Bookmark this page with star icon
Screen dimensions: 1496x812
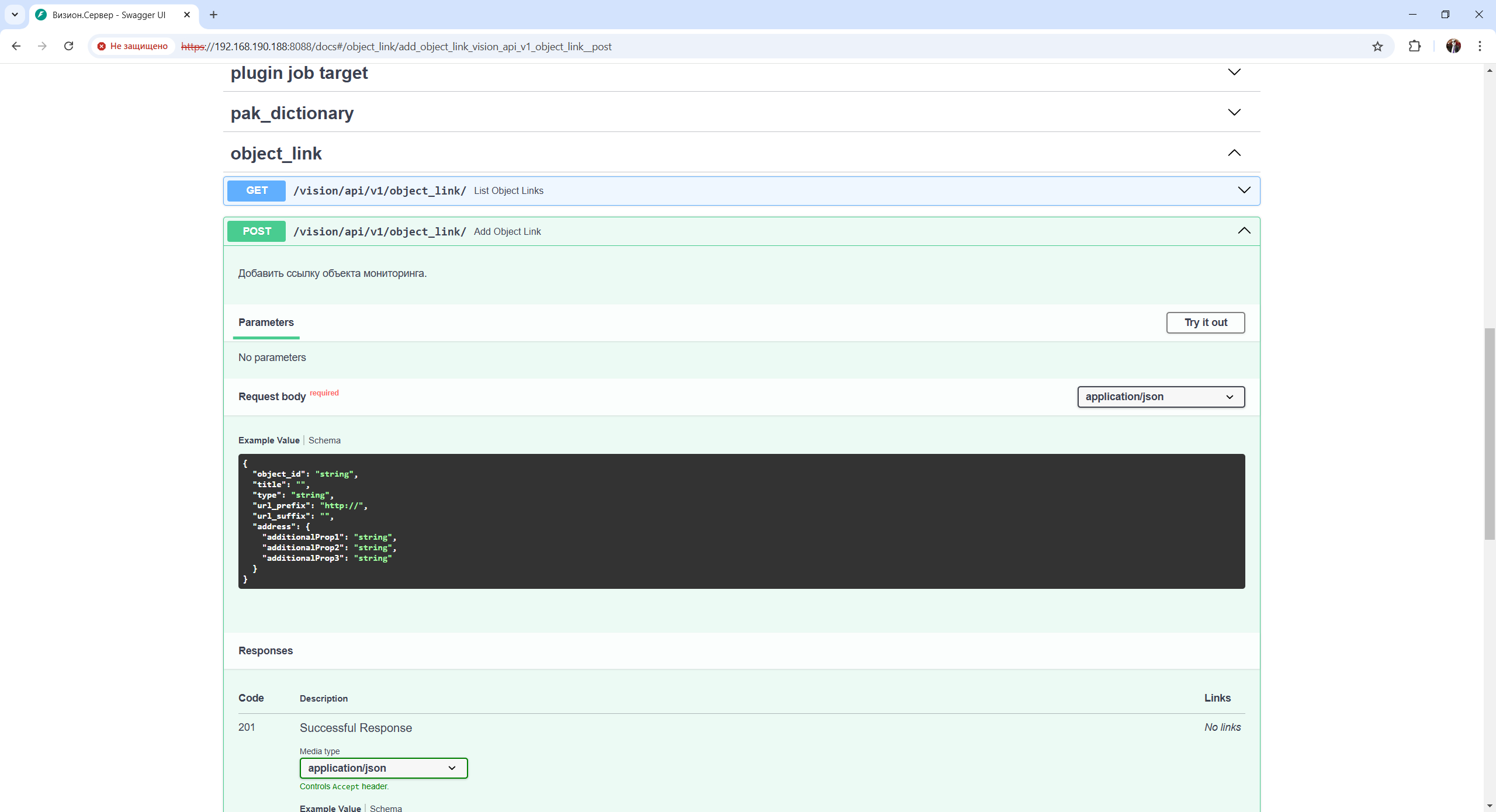[x=1377, y=46]
